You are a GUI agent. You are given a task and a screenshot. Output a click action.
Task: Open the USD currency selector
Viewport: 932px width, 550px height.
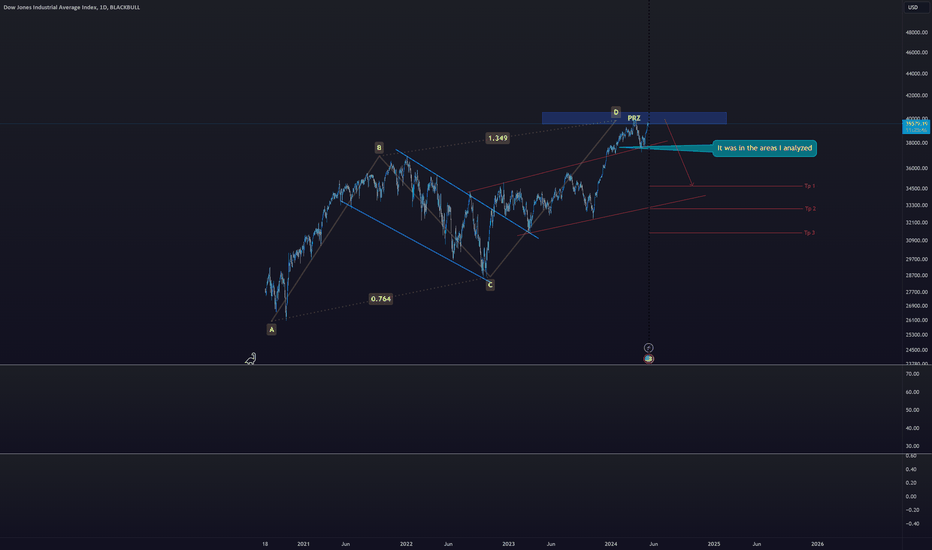click(x=913, y=7)
